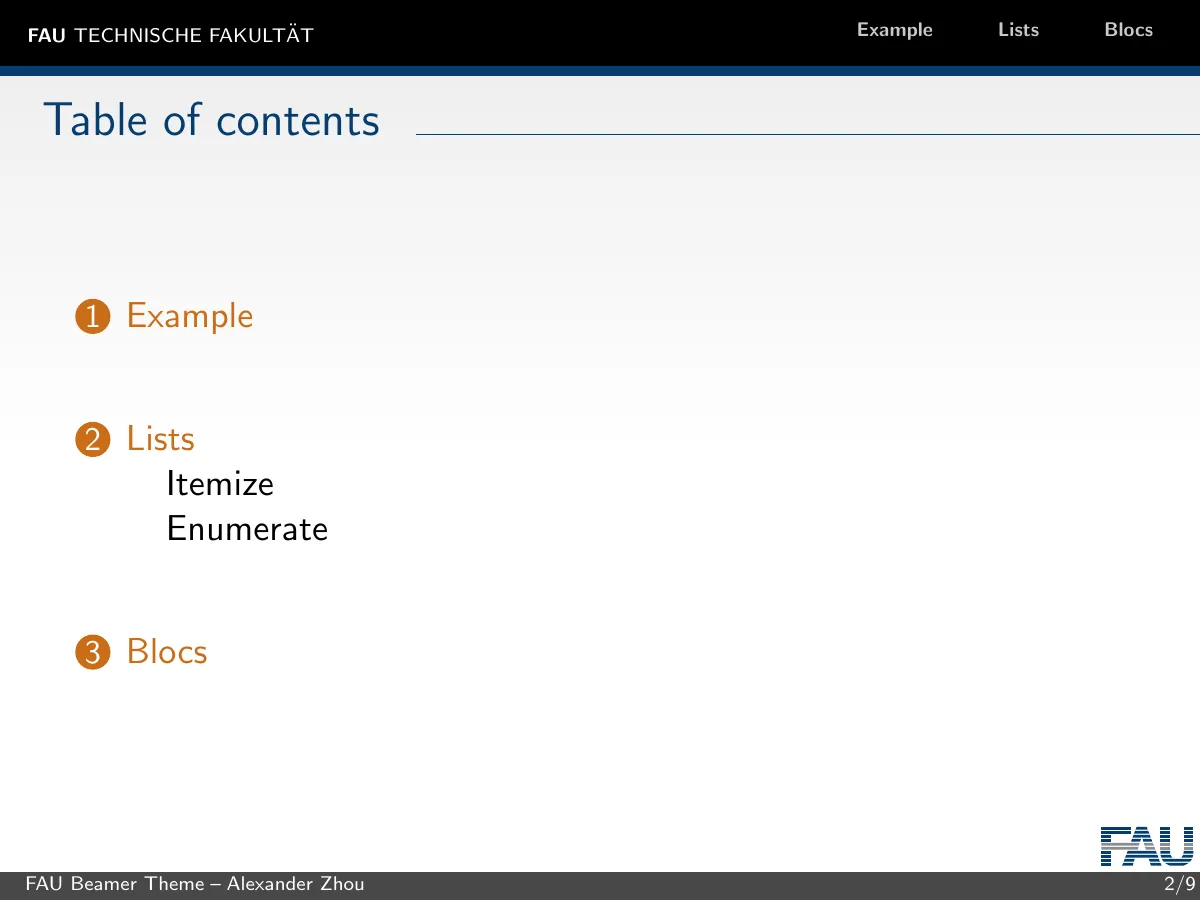Viewport: 1200px width, 900px height.
Task: Click the footer text FAU Beamer Theme – Alexander Zhou
Action: pos(195,884)
